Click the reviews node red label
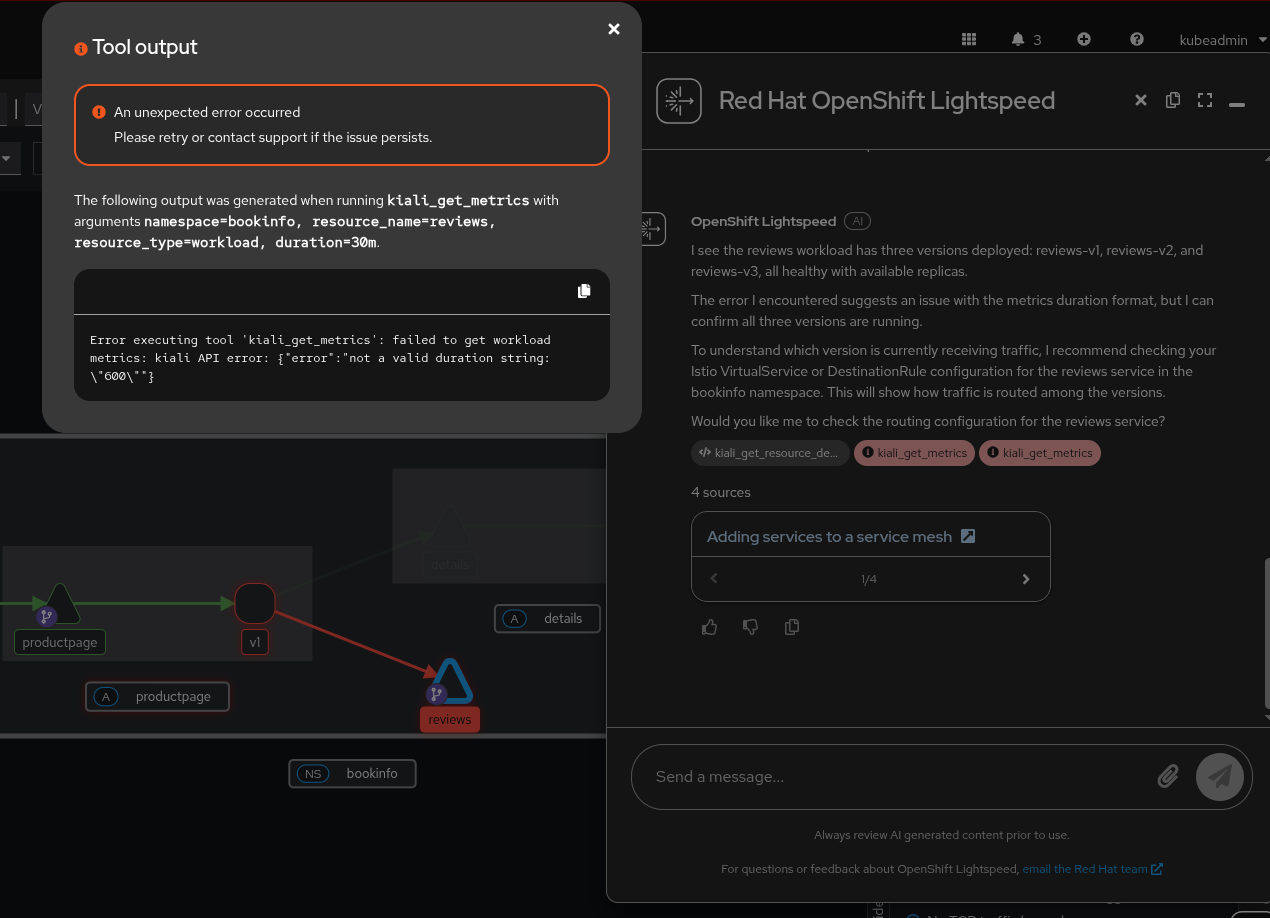The height and width of the screenshot is (918, 1270). tap(450, 719)
